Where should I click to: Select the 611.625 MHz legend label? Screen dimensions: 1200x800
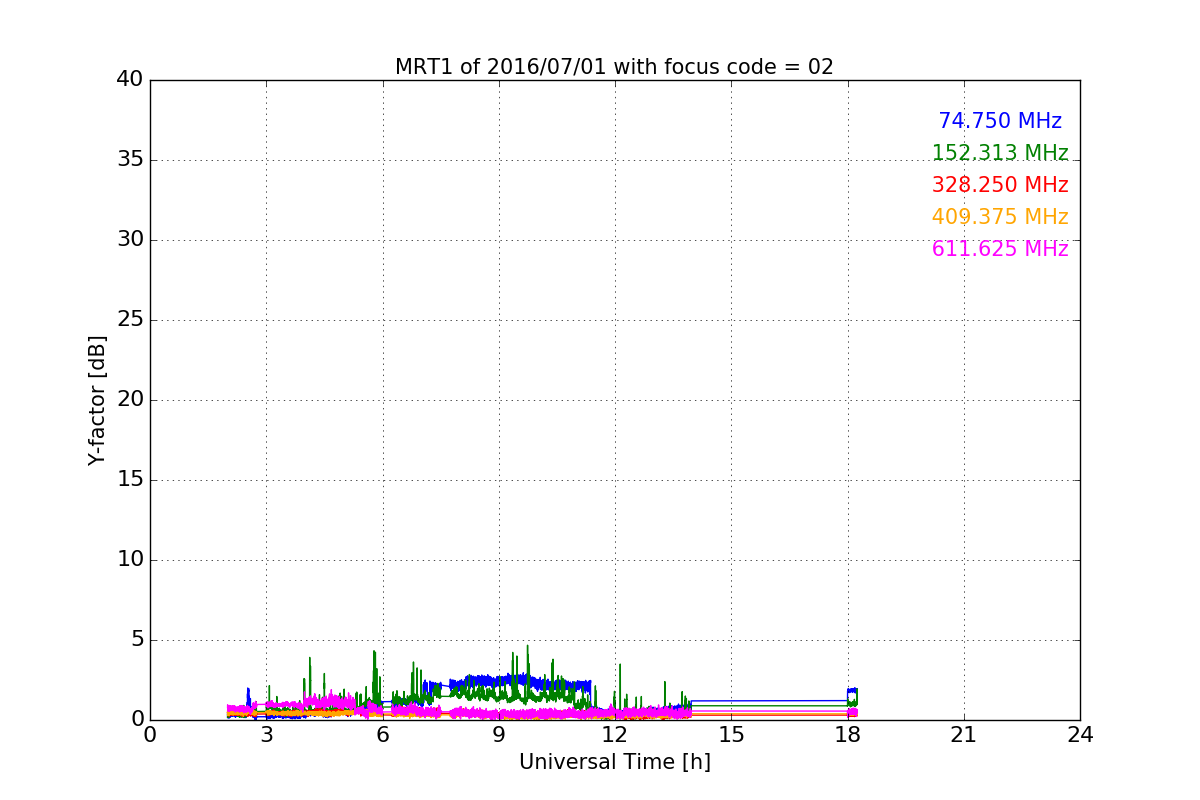pyautogui.click(x=1000, y=249)
